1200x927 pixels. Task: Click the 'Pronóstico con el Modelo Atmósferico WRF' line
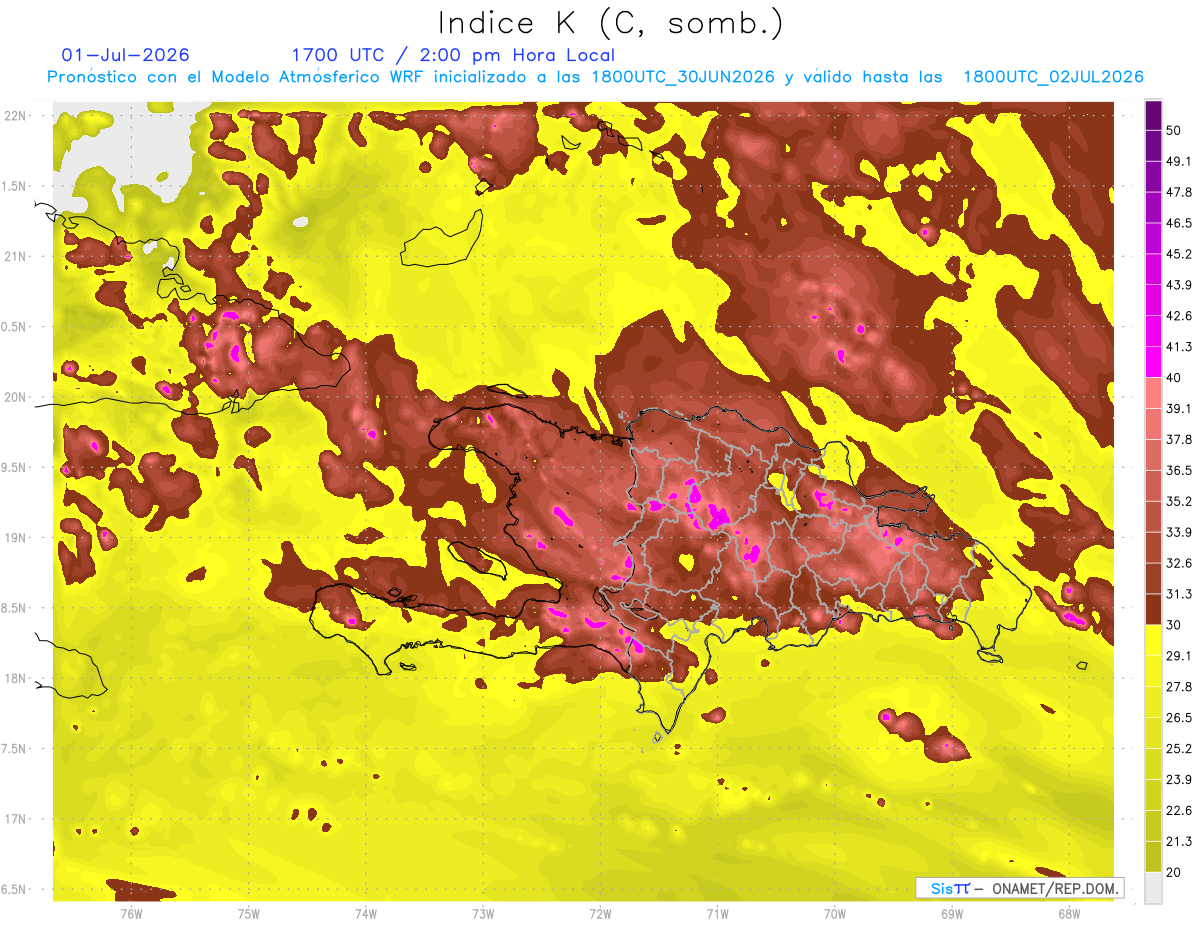pos(595,77)
